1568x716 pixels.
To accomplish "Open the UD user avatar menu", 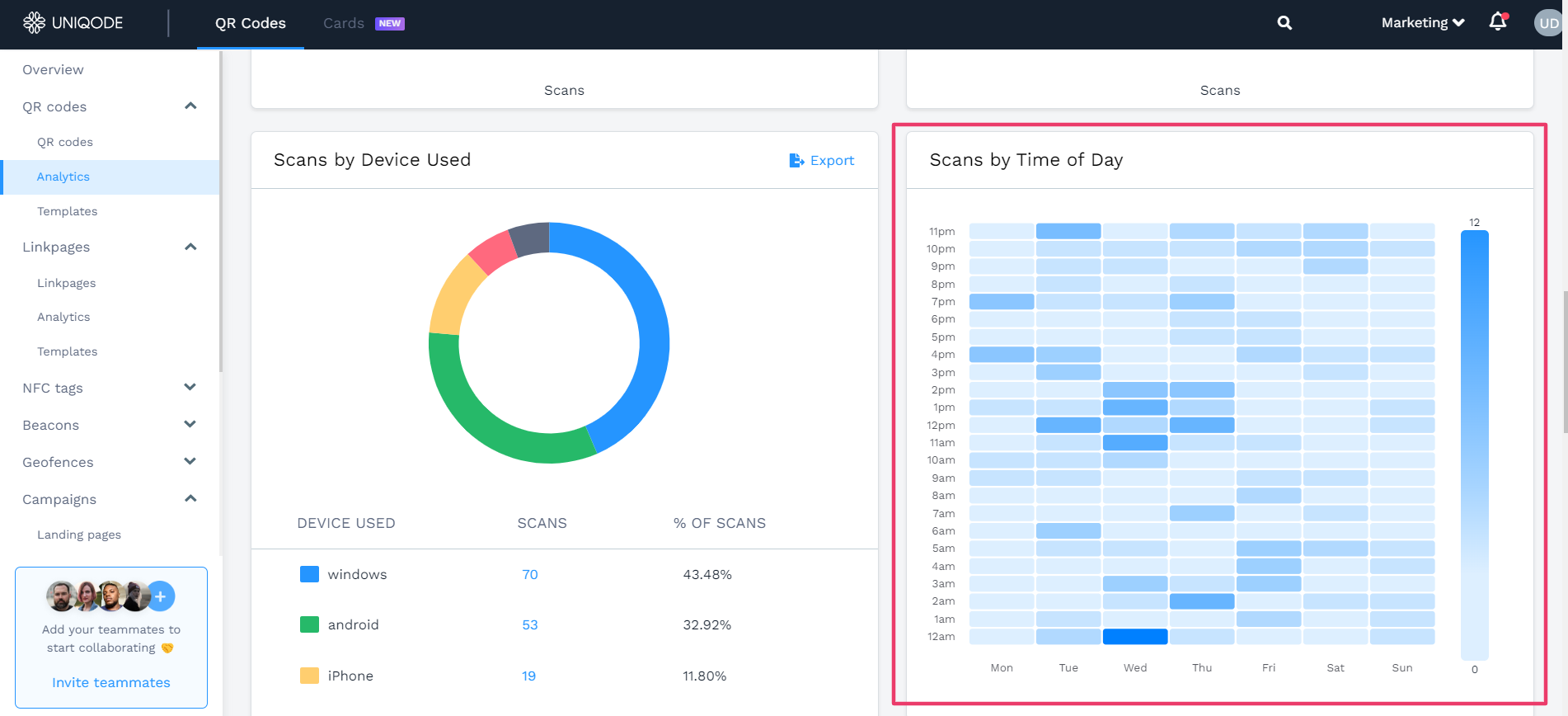I will 1548,23.
